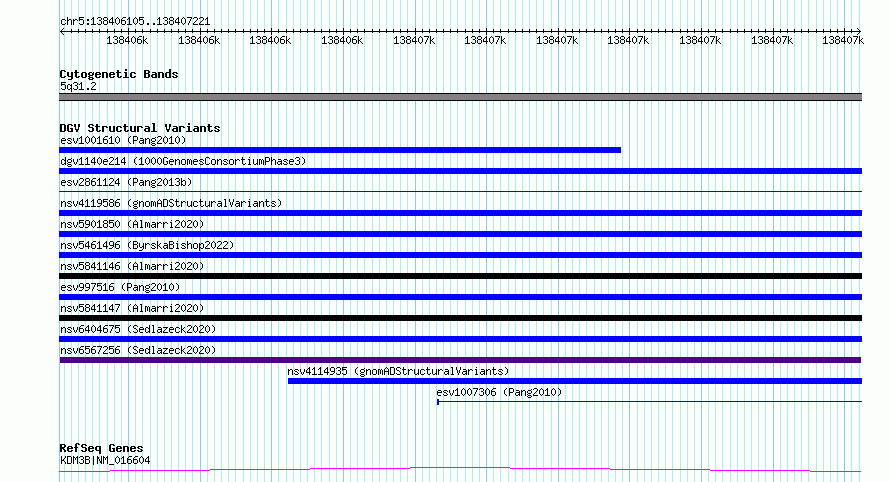Click the black bar of variant nsv5841146

click(x=460, y=276)
